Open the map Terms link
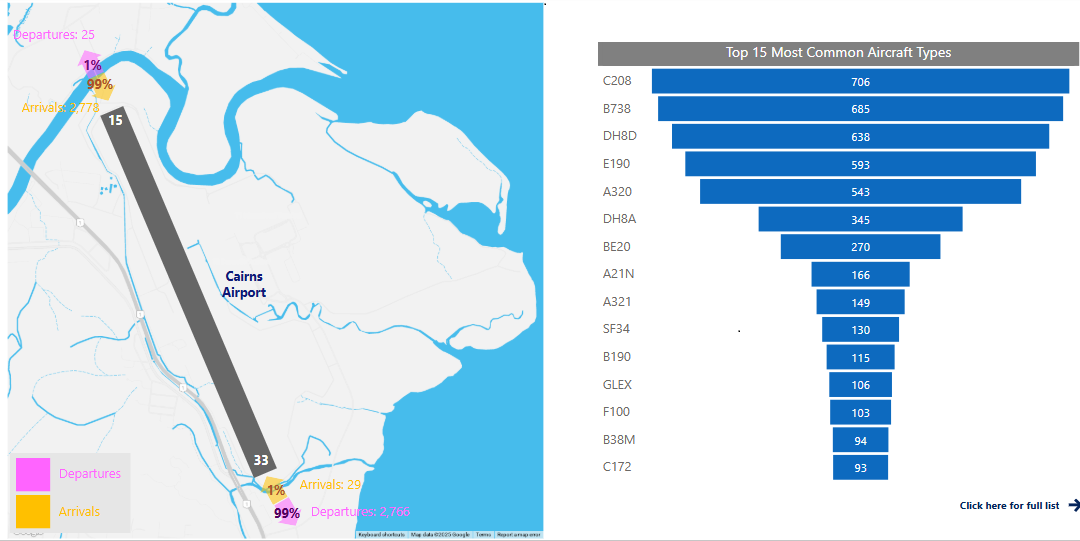1080x541 pixels. 483,535
